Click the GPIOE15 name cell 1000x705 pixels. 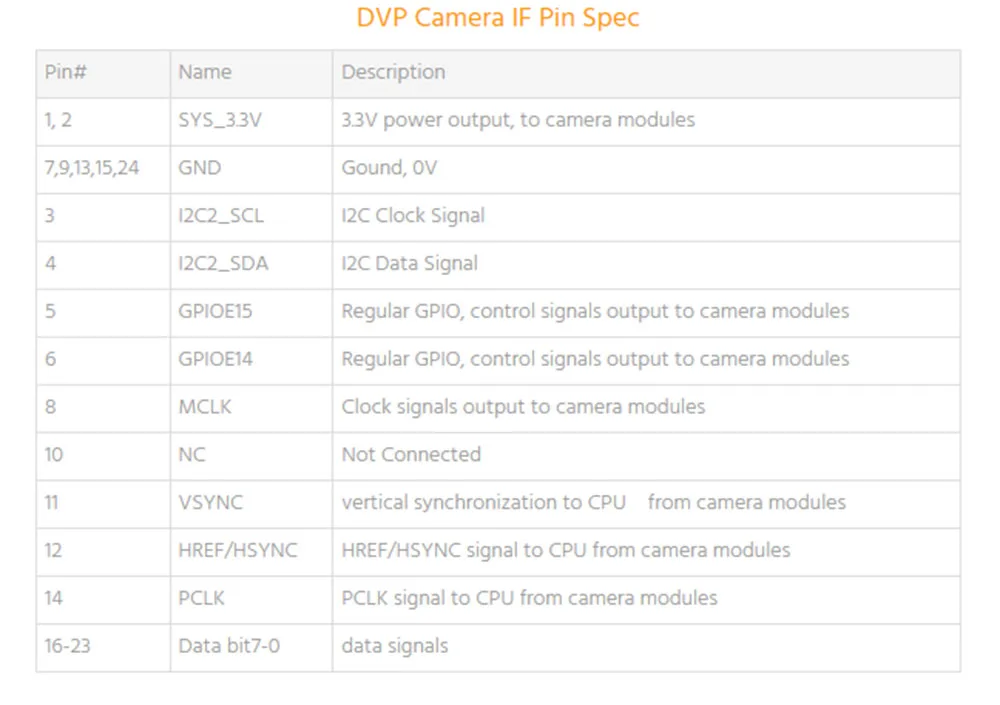pos(251,313)
